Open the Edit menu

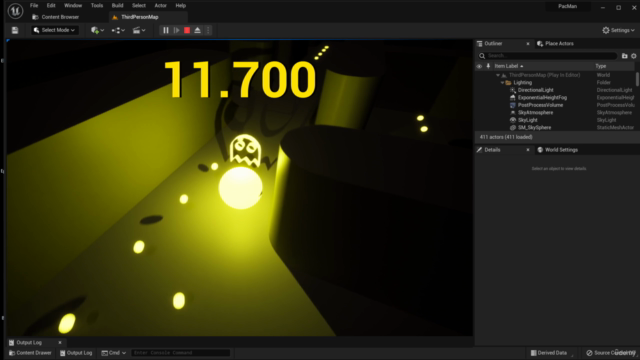[51, 6]
